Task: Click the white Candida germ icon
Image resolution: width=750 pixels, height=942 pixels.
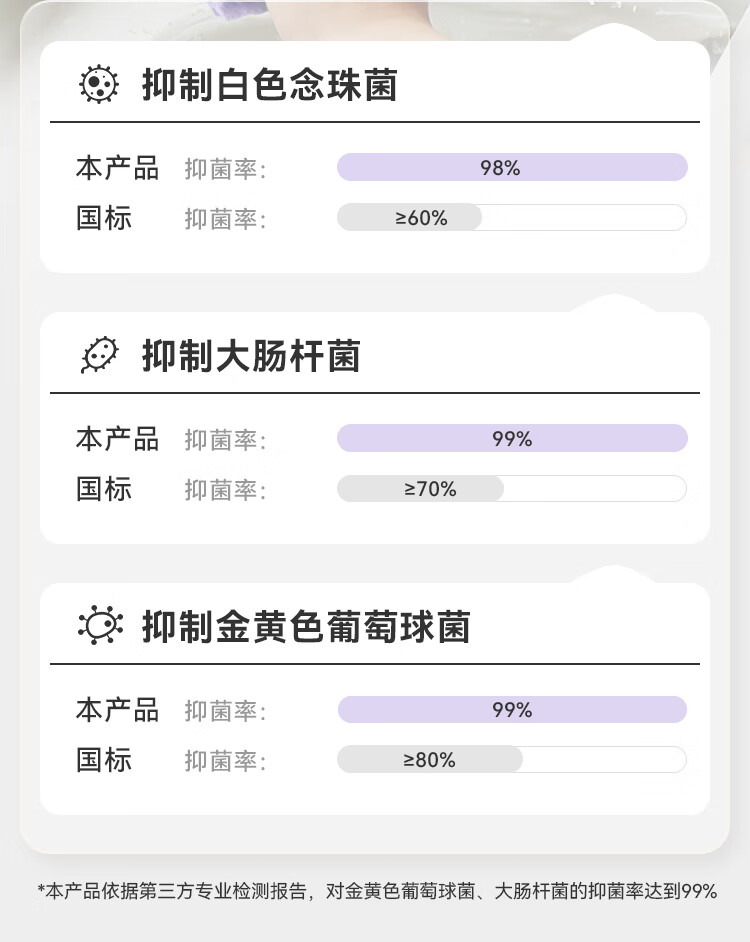Action: (98, 84)
